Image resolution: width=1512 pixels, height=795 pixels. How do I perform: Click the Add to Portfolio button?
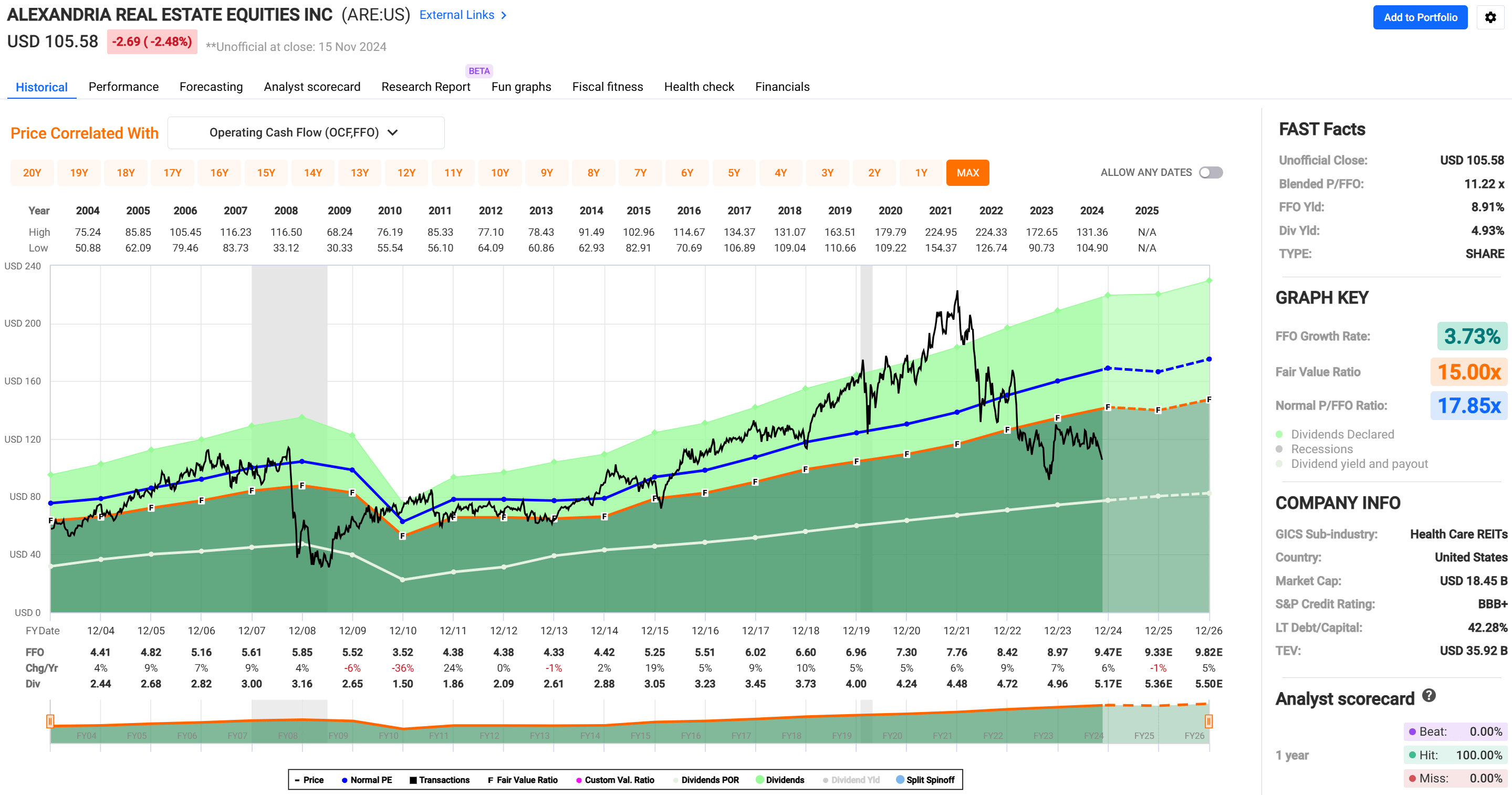pyautogui.click(x=1420, y=18)
